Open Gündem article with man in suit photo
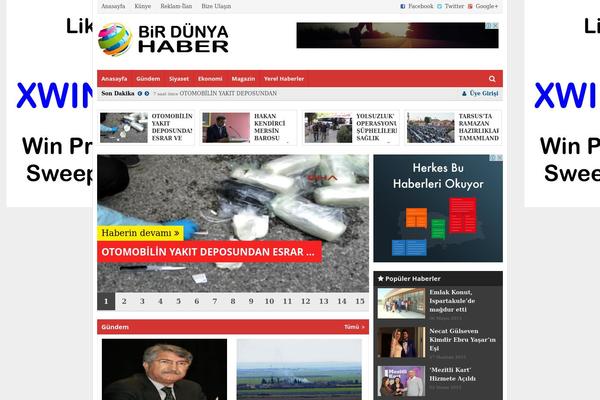This screenshot has height=400, width=600. pyautogui.click(x=164, y=369)
